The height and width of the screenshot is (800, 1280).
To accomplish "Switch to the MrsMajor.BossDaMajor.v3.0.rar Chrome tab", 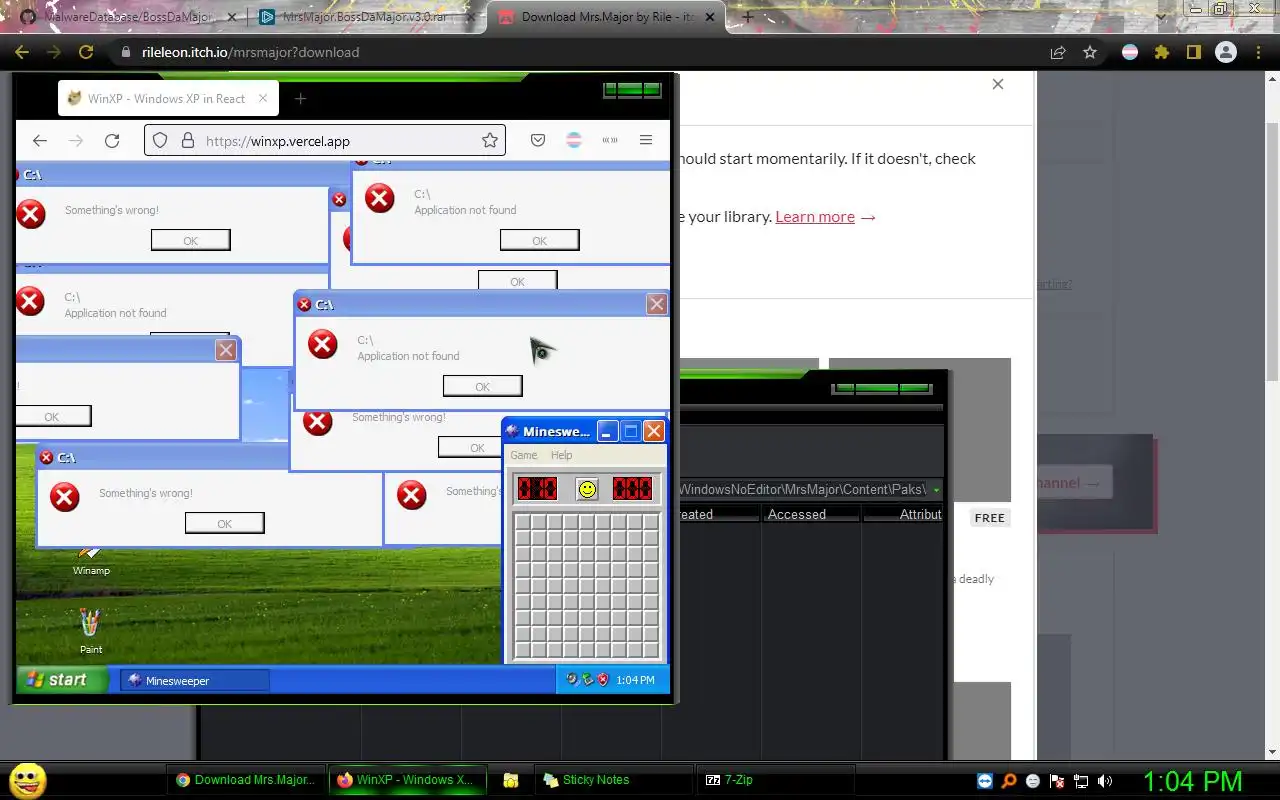I will pyautogui.click(x=367, y=17).
